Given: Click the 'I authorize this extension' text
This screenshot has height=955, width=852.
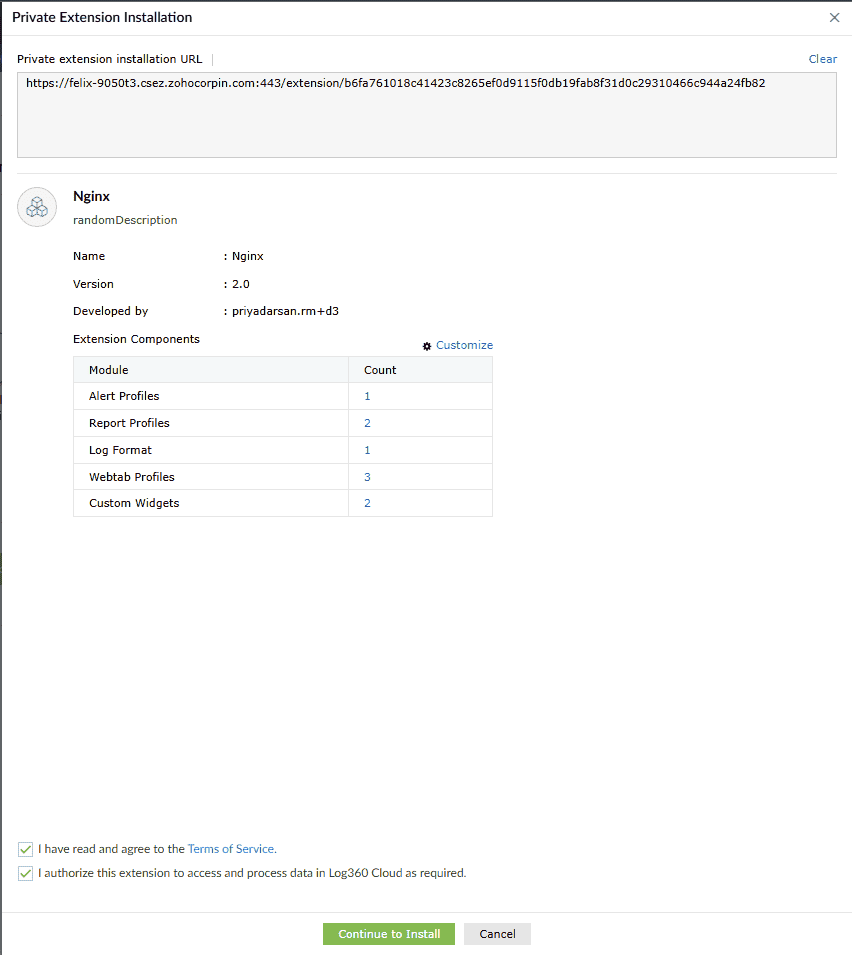Looking at the screenshot, I should click(252, 873).
